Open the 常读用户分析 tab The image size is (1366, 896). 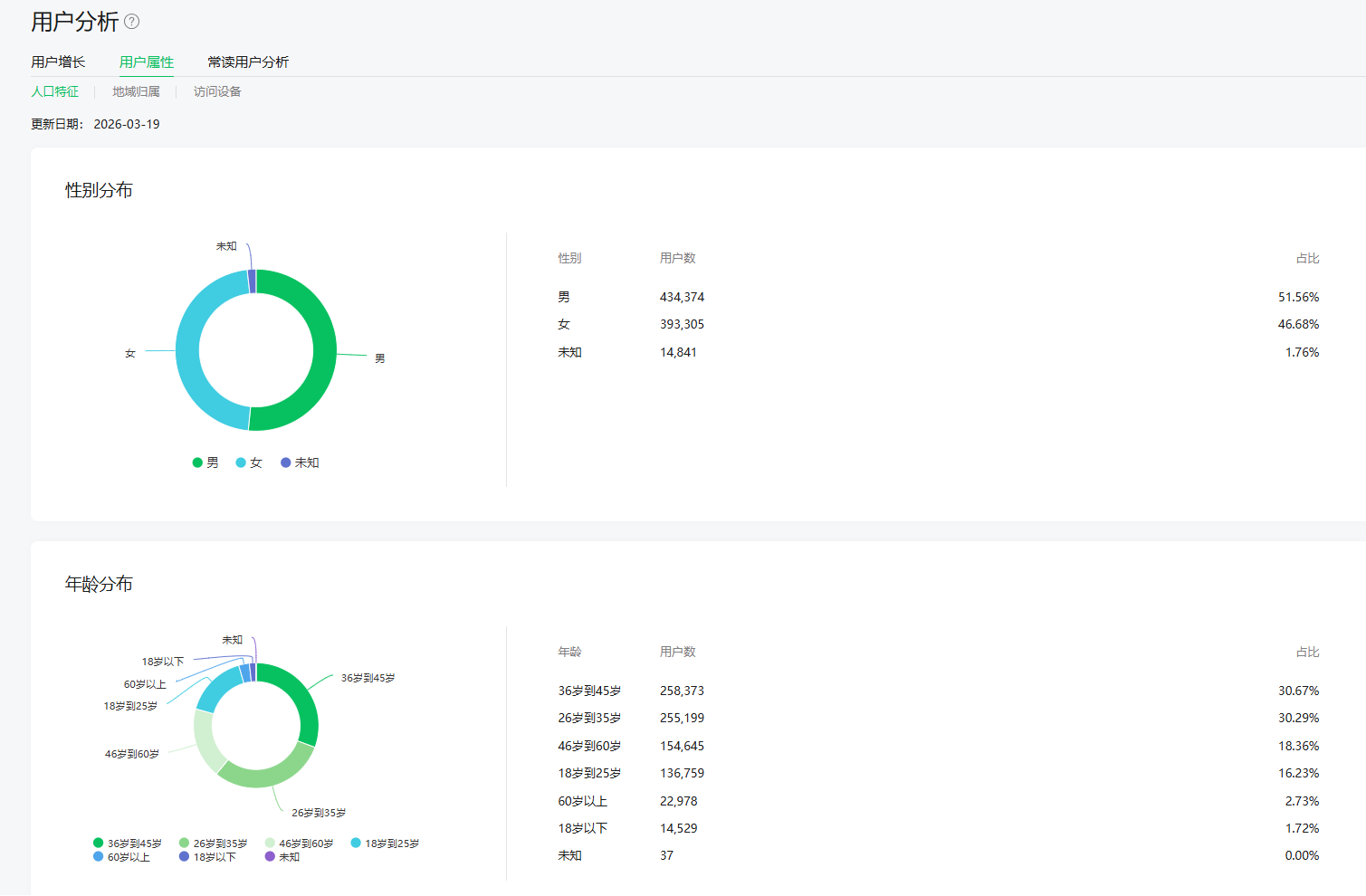coord(248,62)
